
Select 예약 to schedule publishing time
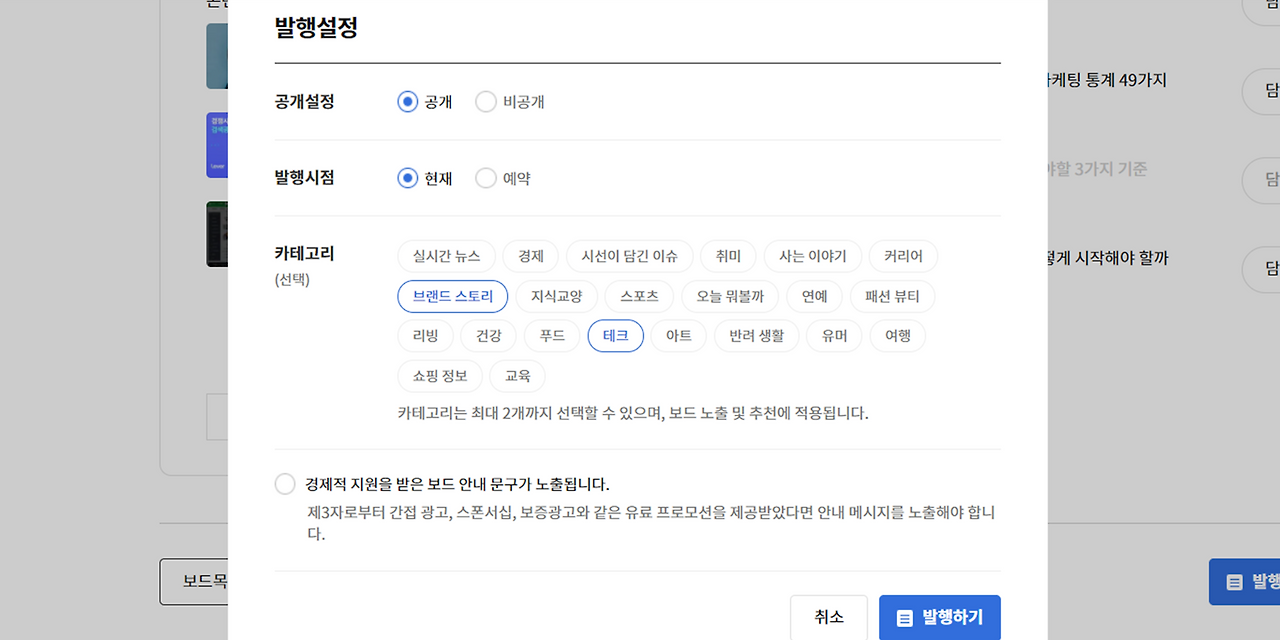(486, 177)
